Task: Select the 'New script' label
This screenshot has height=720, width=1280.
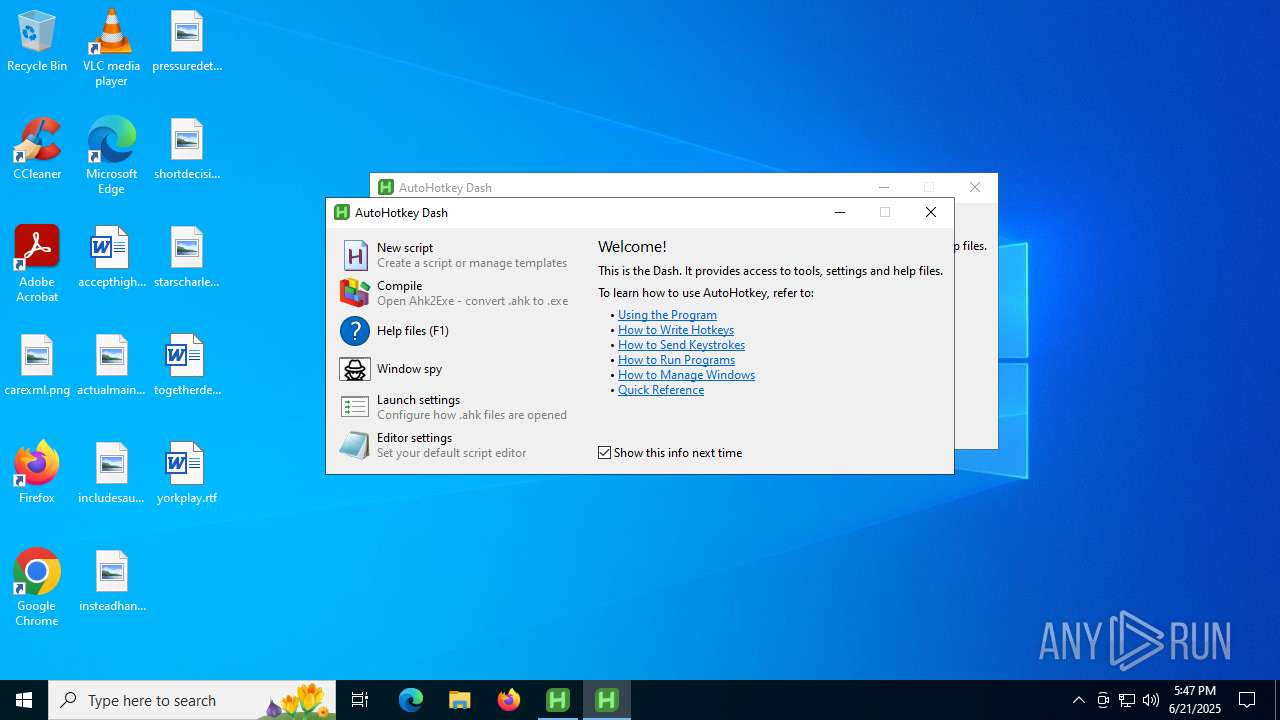Action: 405,248
